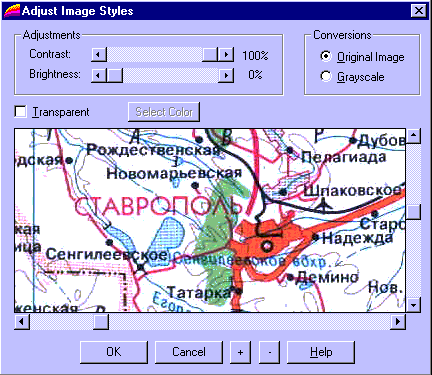Viewport: 432px width, 375px height.
Task: Close the Adjust Image Styles window
Action: coord(419,11)
